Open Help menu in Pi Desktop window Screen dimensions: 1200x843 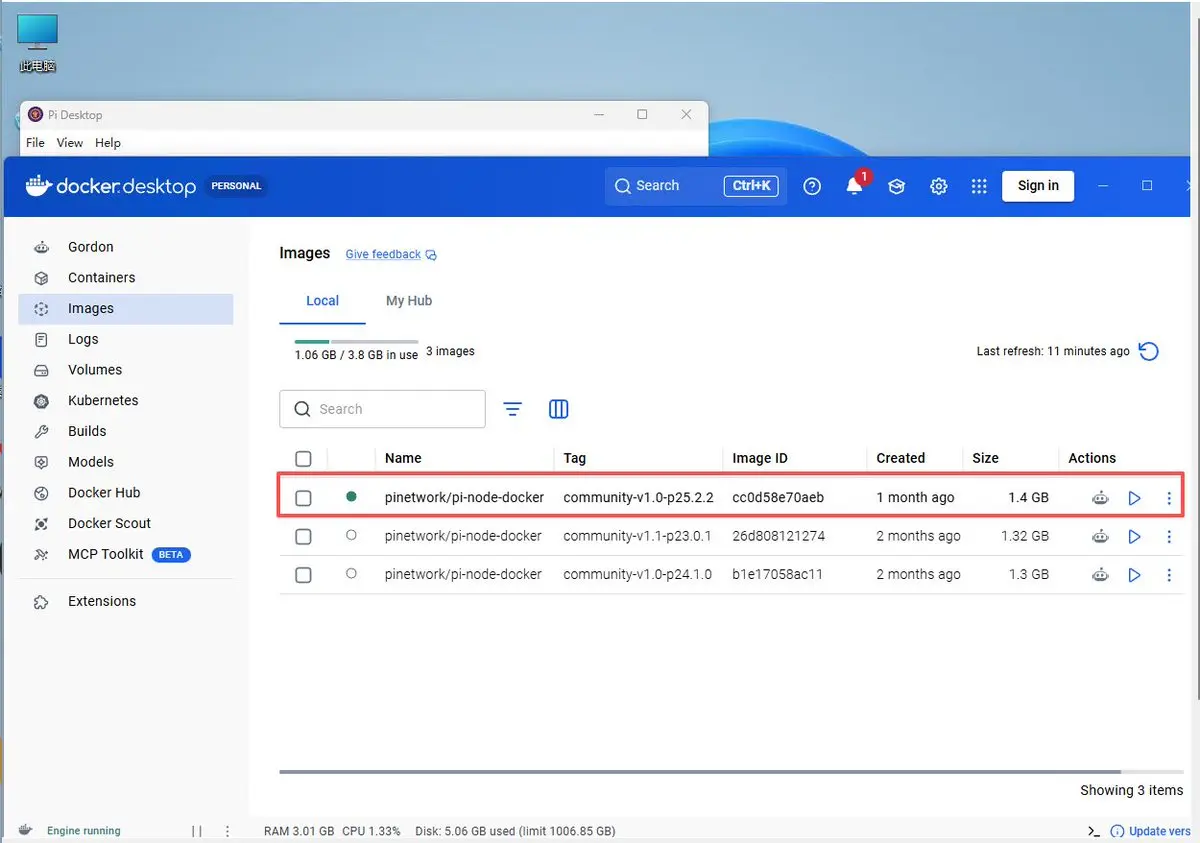108,143
